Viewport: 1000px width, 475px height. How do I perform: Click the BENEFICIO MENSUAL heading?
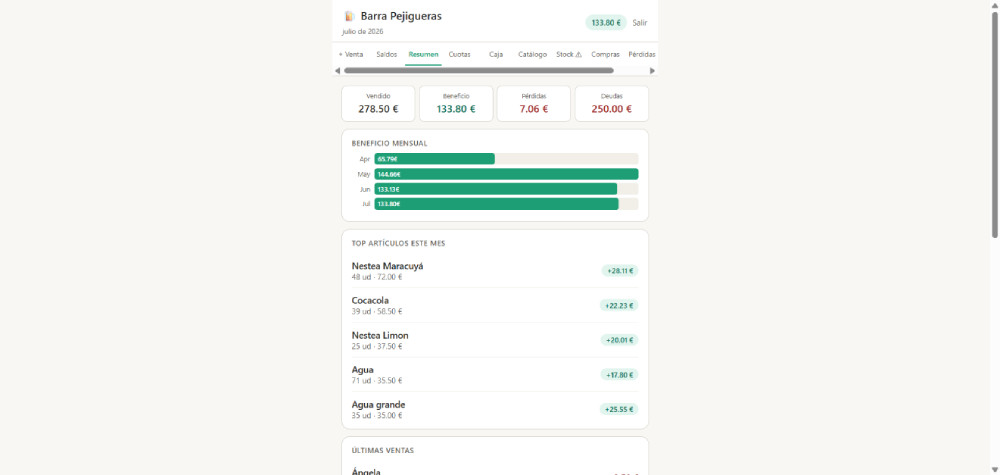(389, 143)
